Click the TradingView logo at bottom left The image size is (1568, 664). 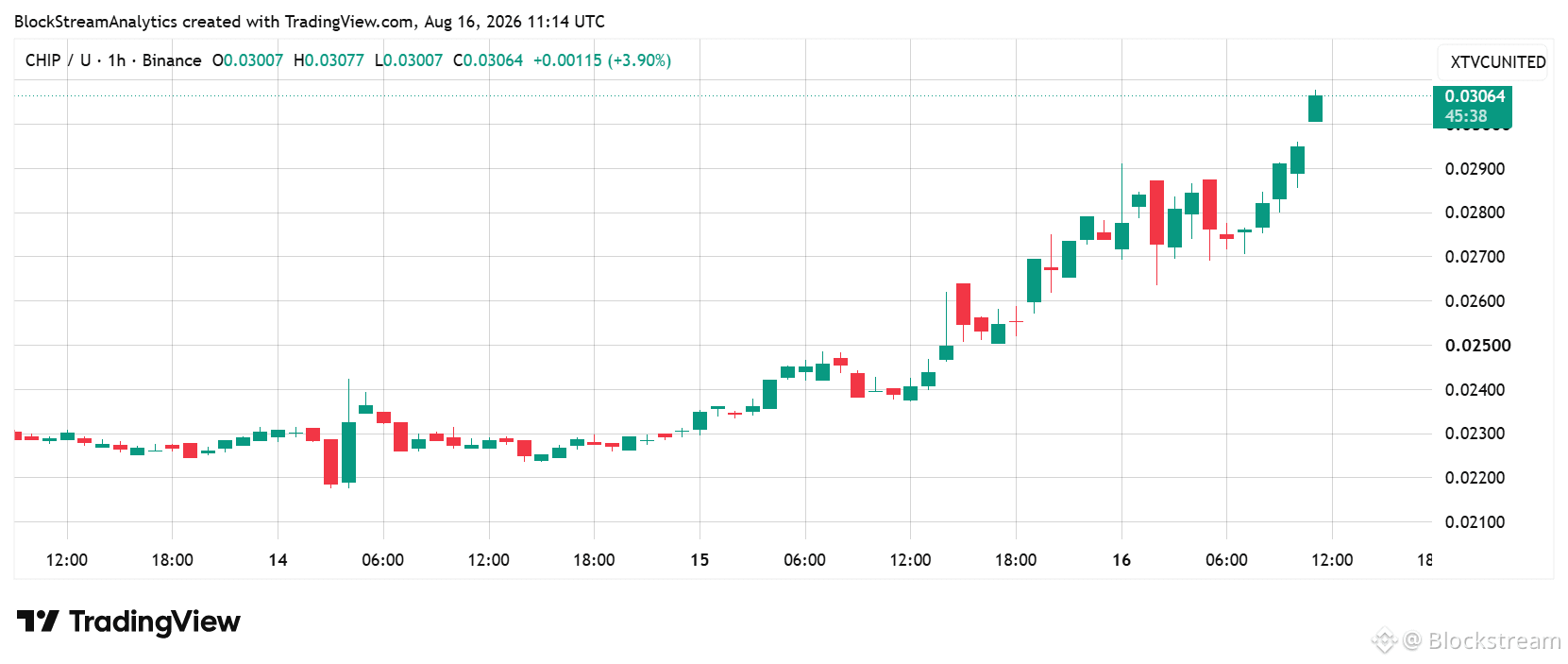(x=128, y=621)
